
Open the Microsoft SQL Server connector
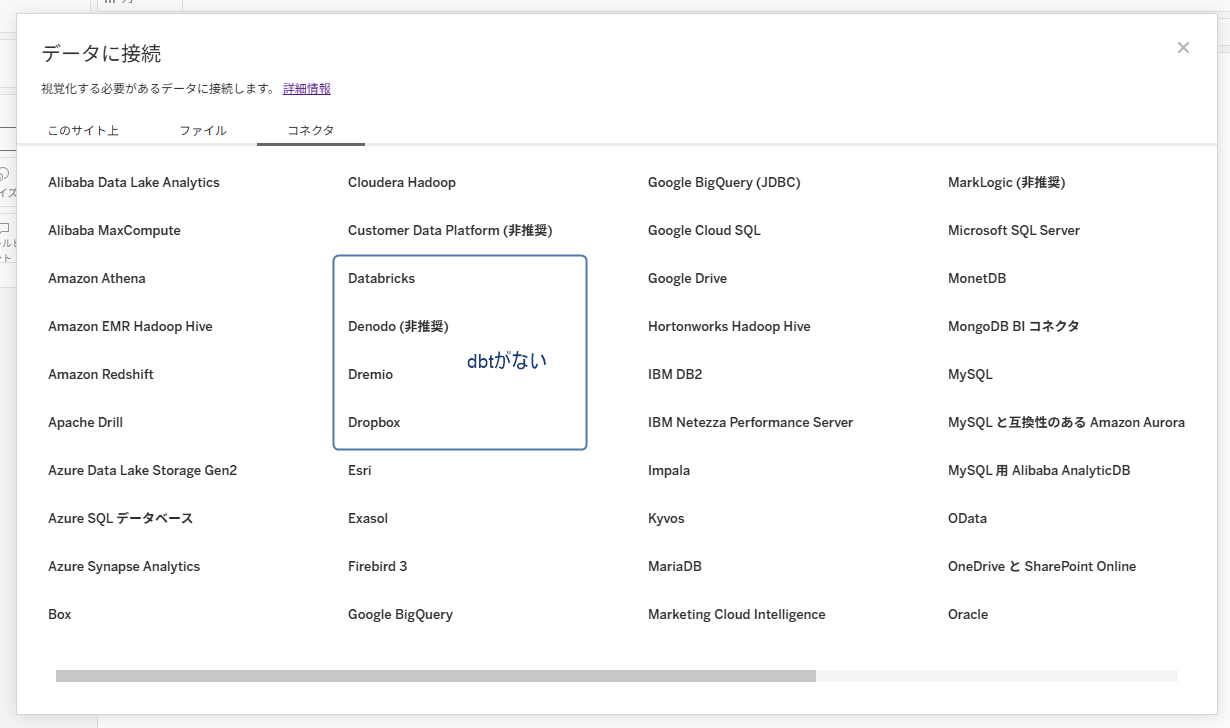pos(1014,231)
